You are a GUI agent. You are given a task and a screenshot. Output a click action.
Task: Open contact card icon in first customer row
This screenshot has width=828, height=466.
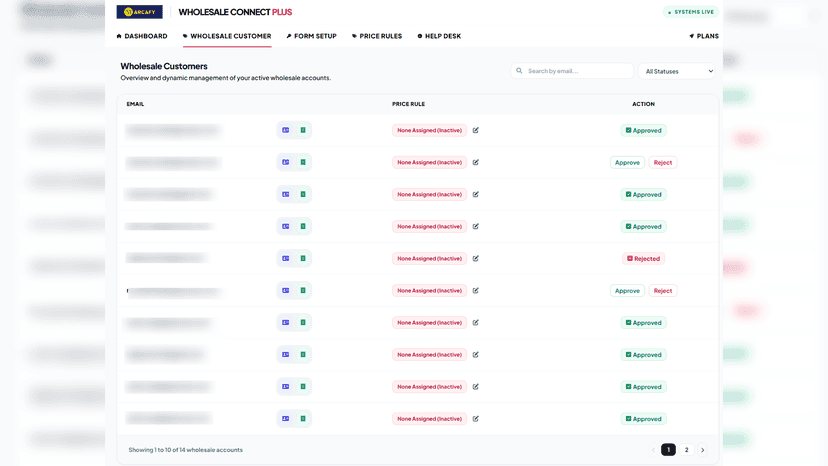[286, 130]
